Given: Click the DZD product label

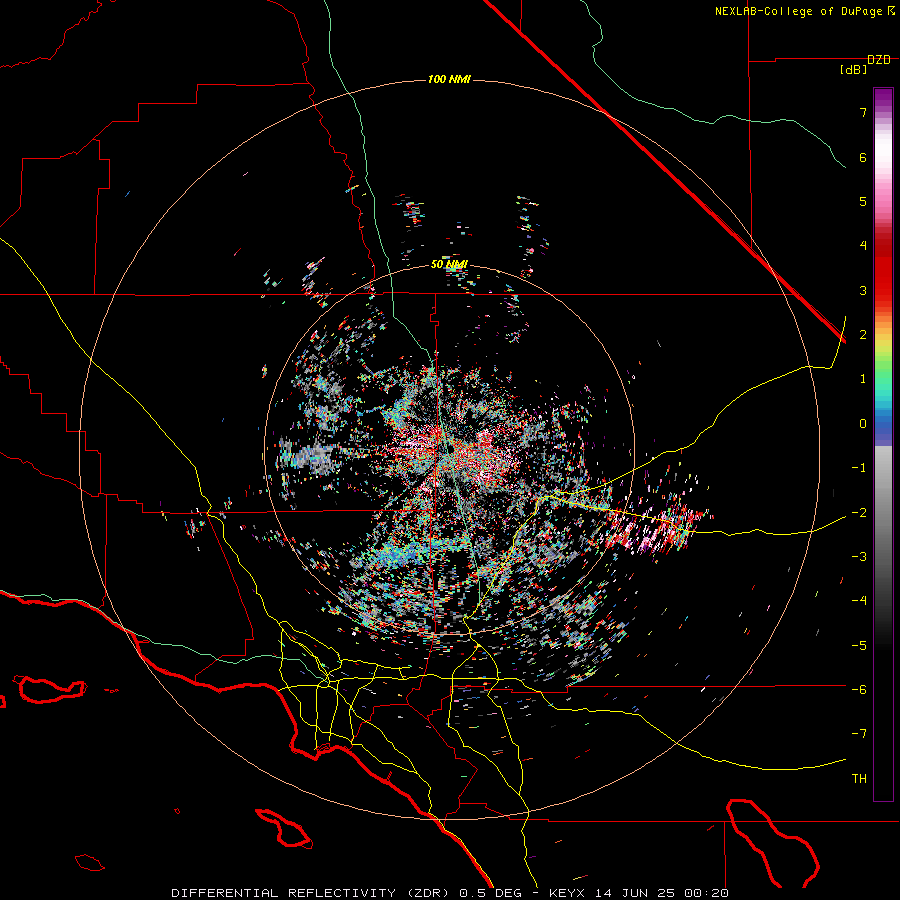Looking at the screenshot, I should pyautogui.click(x=878, y=60).
